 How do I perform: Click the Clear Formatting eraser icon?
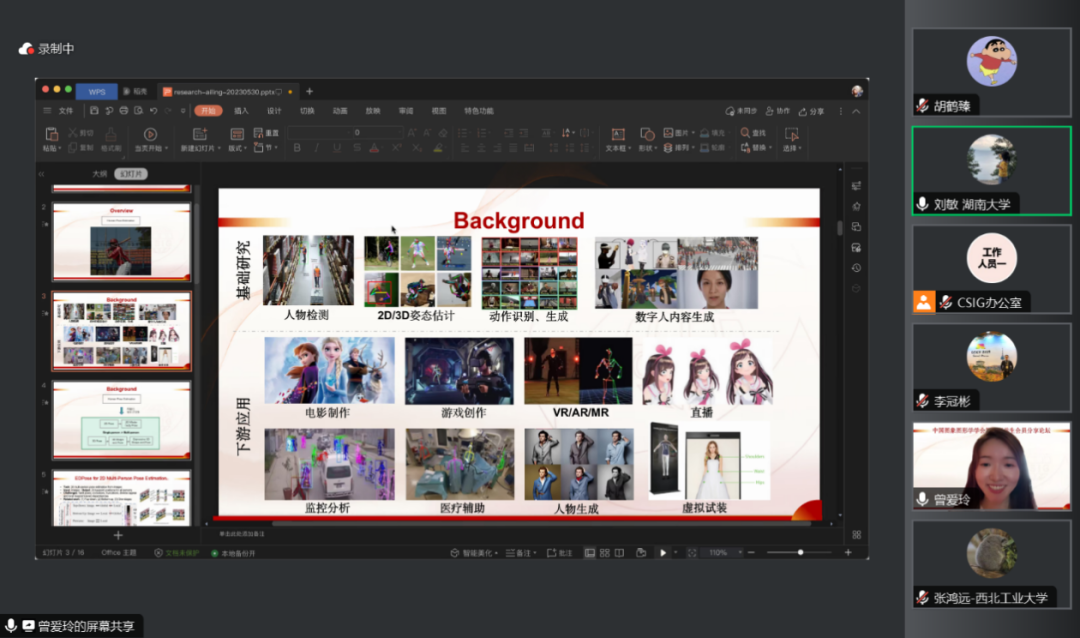pos(443,132)
